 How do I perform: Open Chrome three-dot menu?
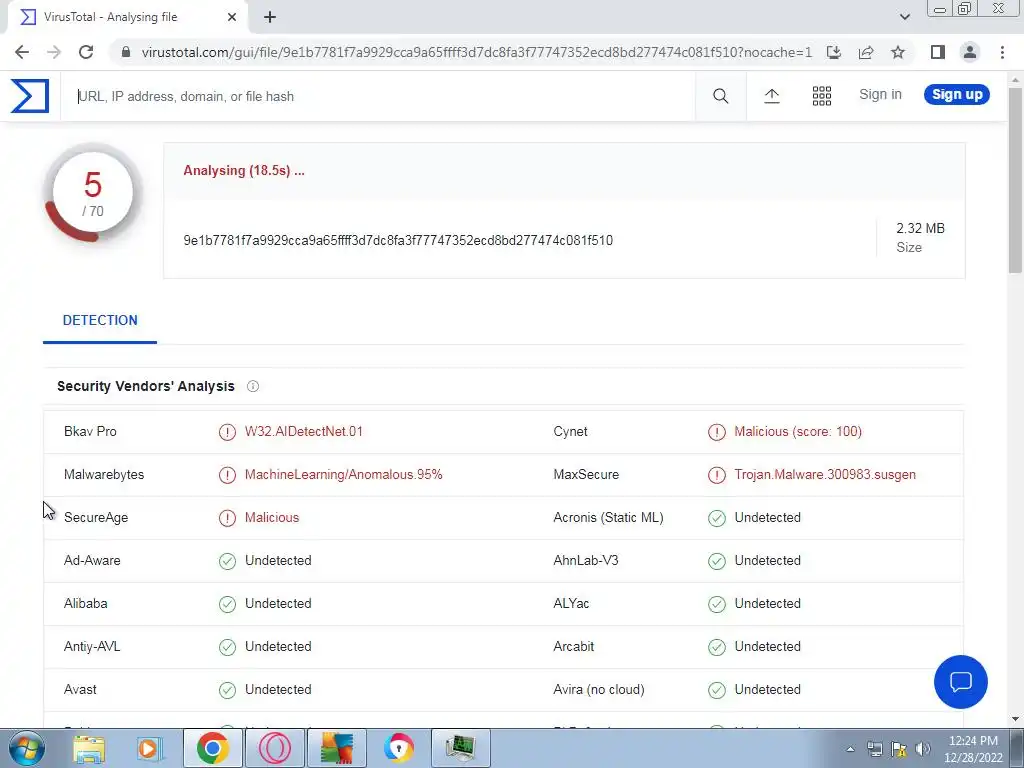coord(1002,52)
